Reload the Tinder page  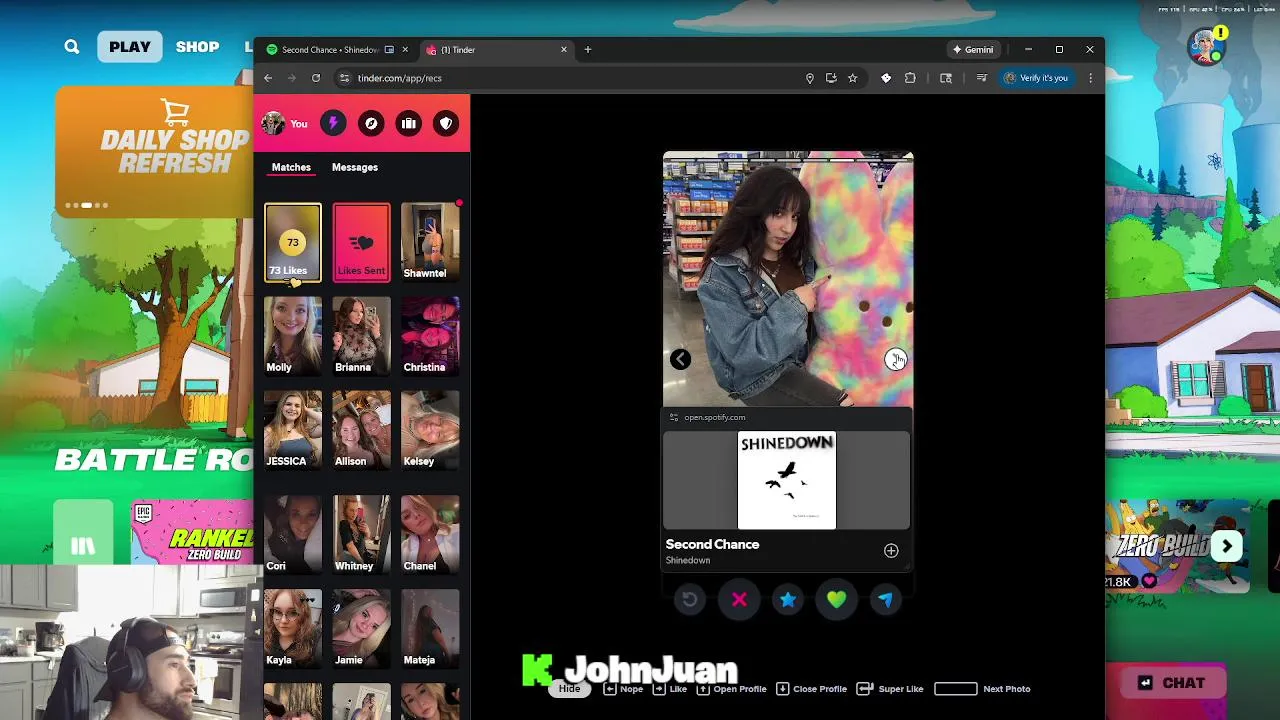316,78
